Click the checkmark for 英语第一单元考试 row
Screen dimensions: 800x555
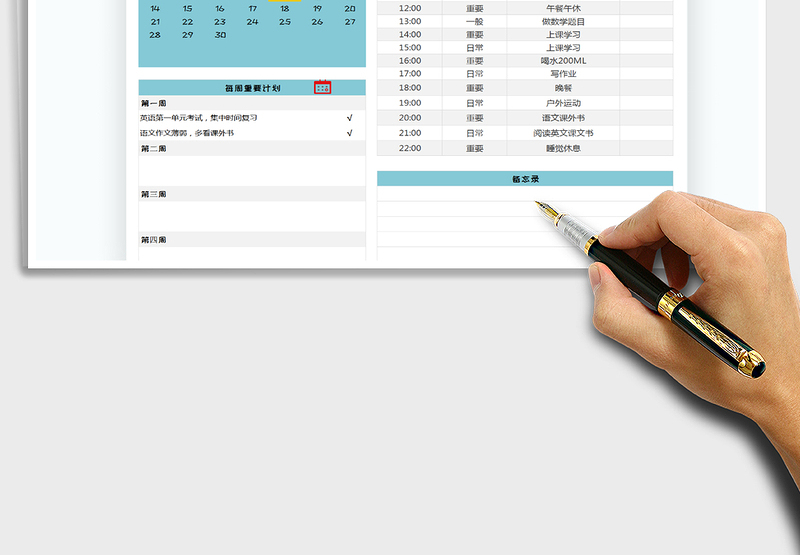click(x=349, y=118)
